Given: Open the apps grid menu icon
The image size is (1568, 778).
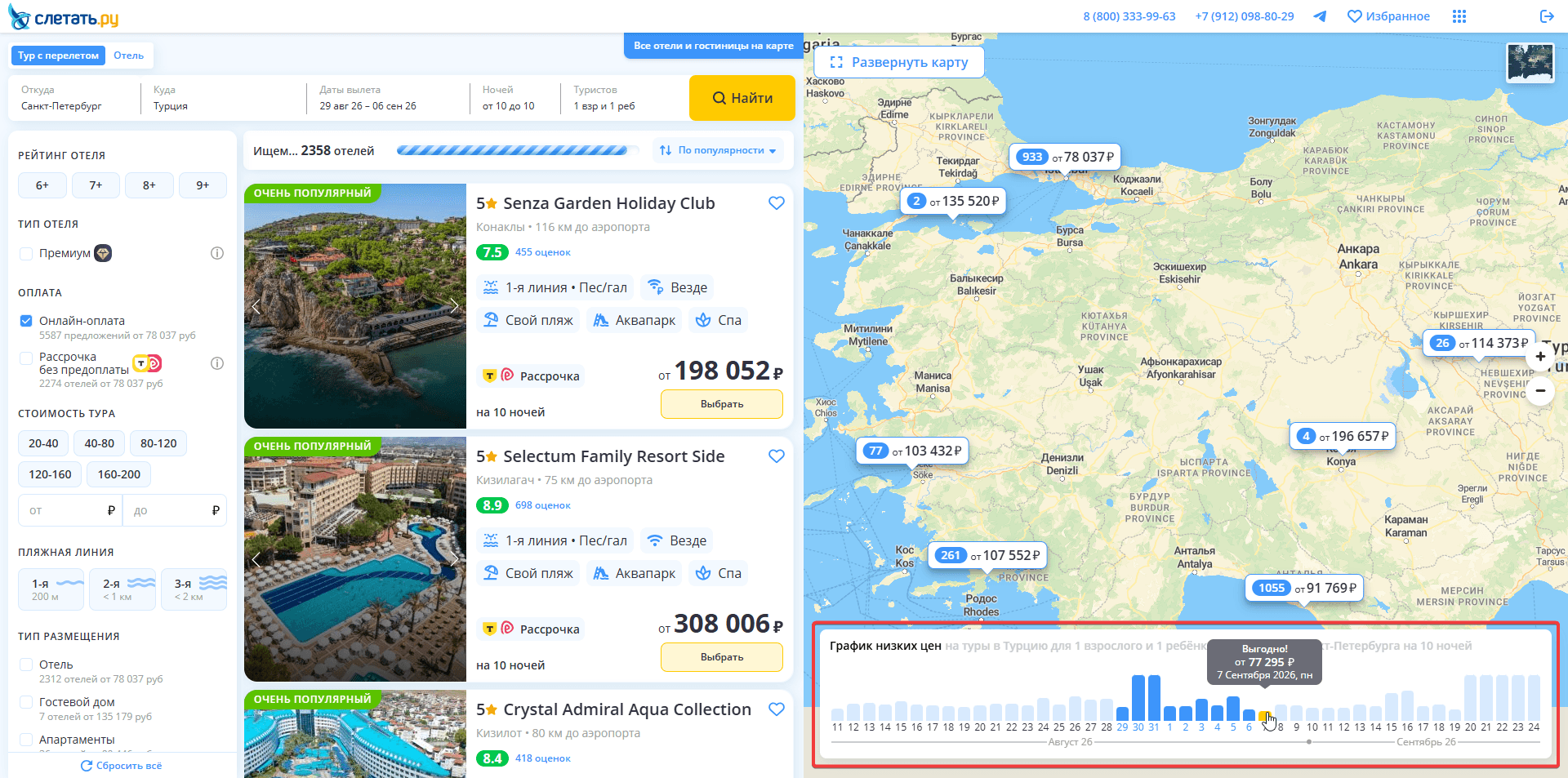Looking at the screenshot, I should pos(1459,16).
